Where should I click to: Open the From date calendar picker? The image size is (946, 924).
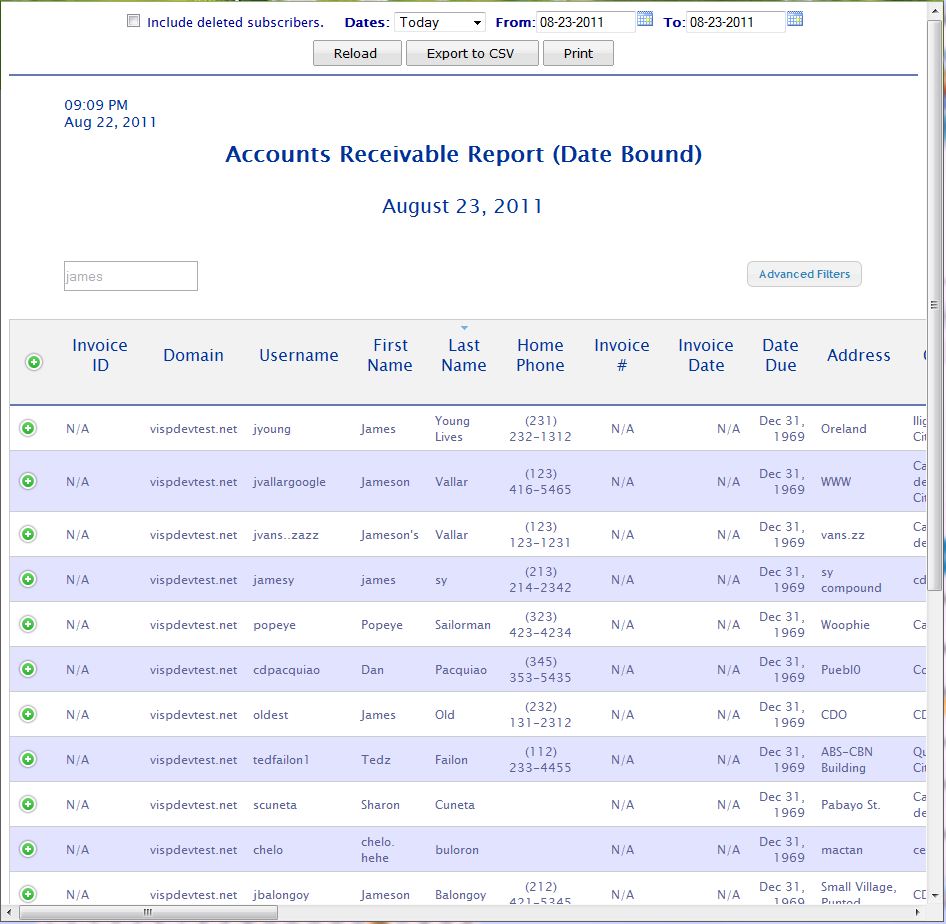645,19
